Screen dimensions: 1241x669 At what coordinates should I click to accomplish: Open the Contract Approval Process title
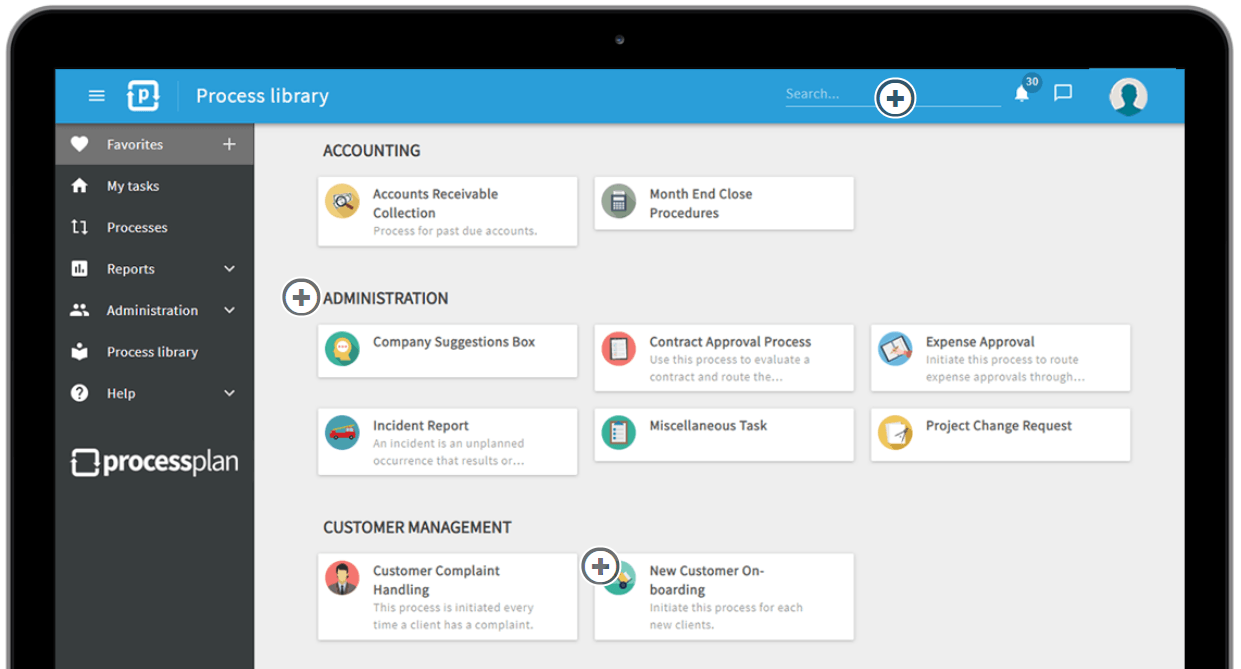coord(730,341)
